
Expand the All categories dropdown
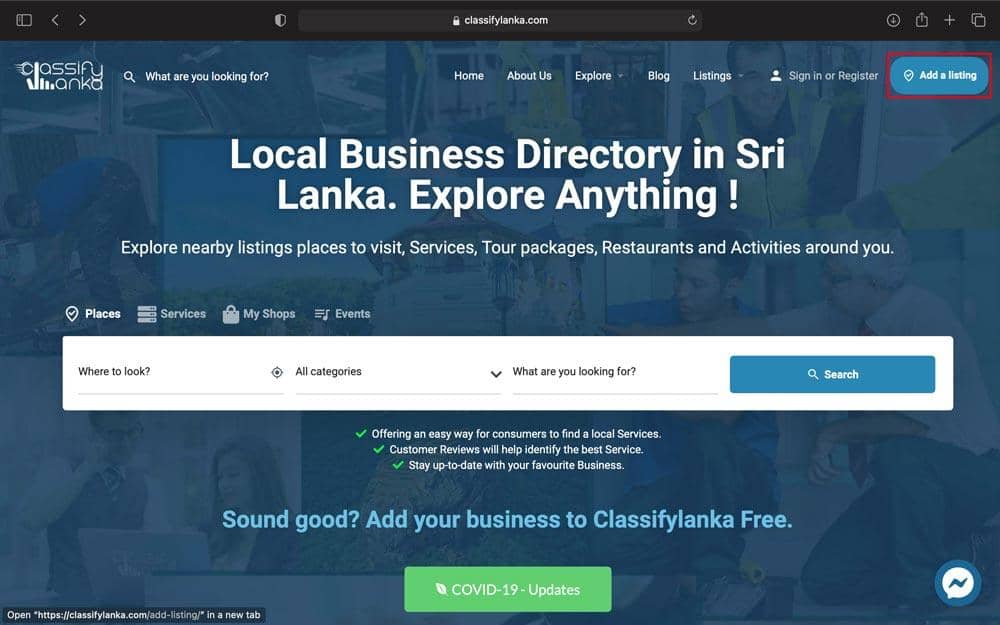click(398, 372)
